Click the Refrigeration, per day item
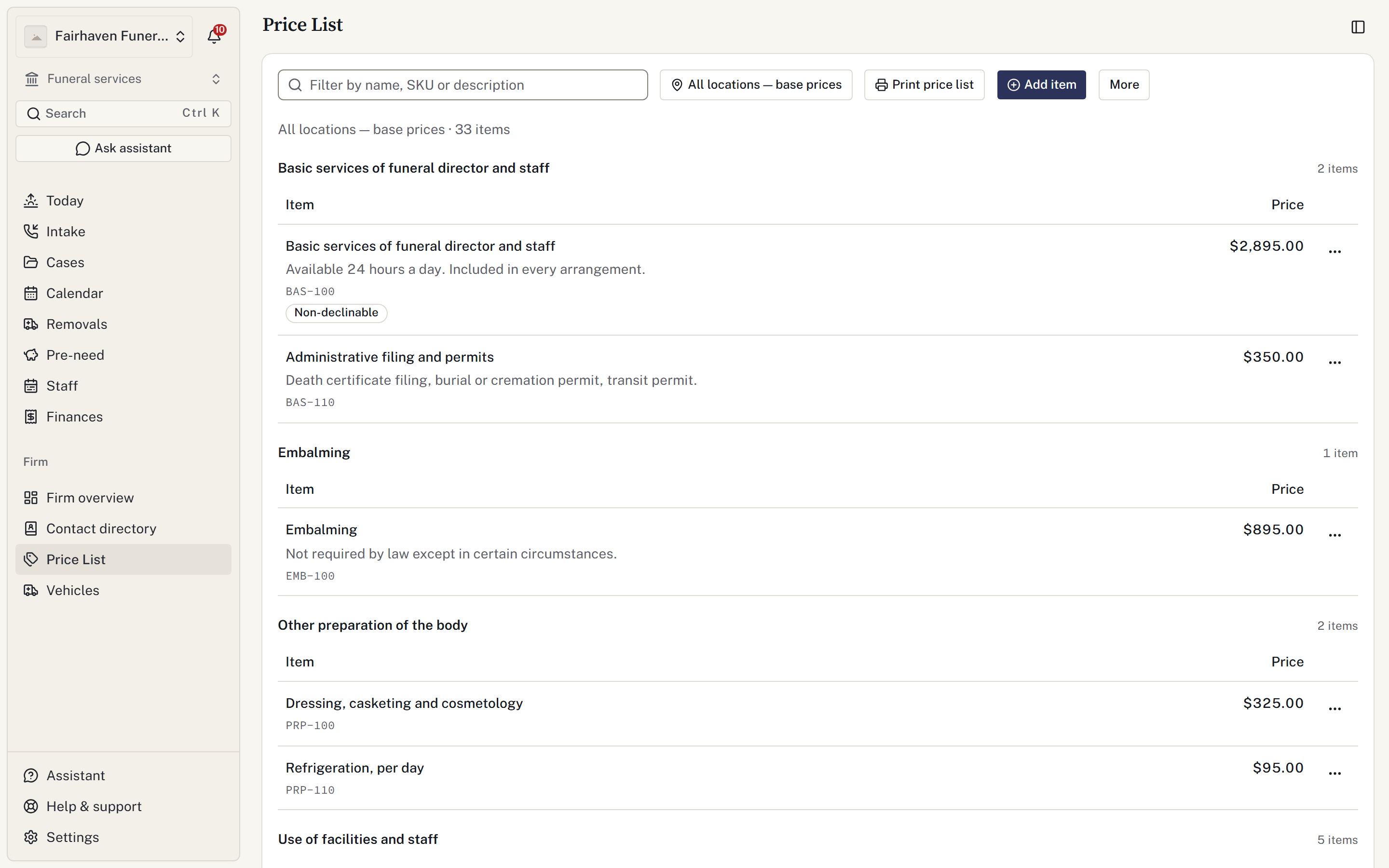1389x868 pixels. coord(354,768)
